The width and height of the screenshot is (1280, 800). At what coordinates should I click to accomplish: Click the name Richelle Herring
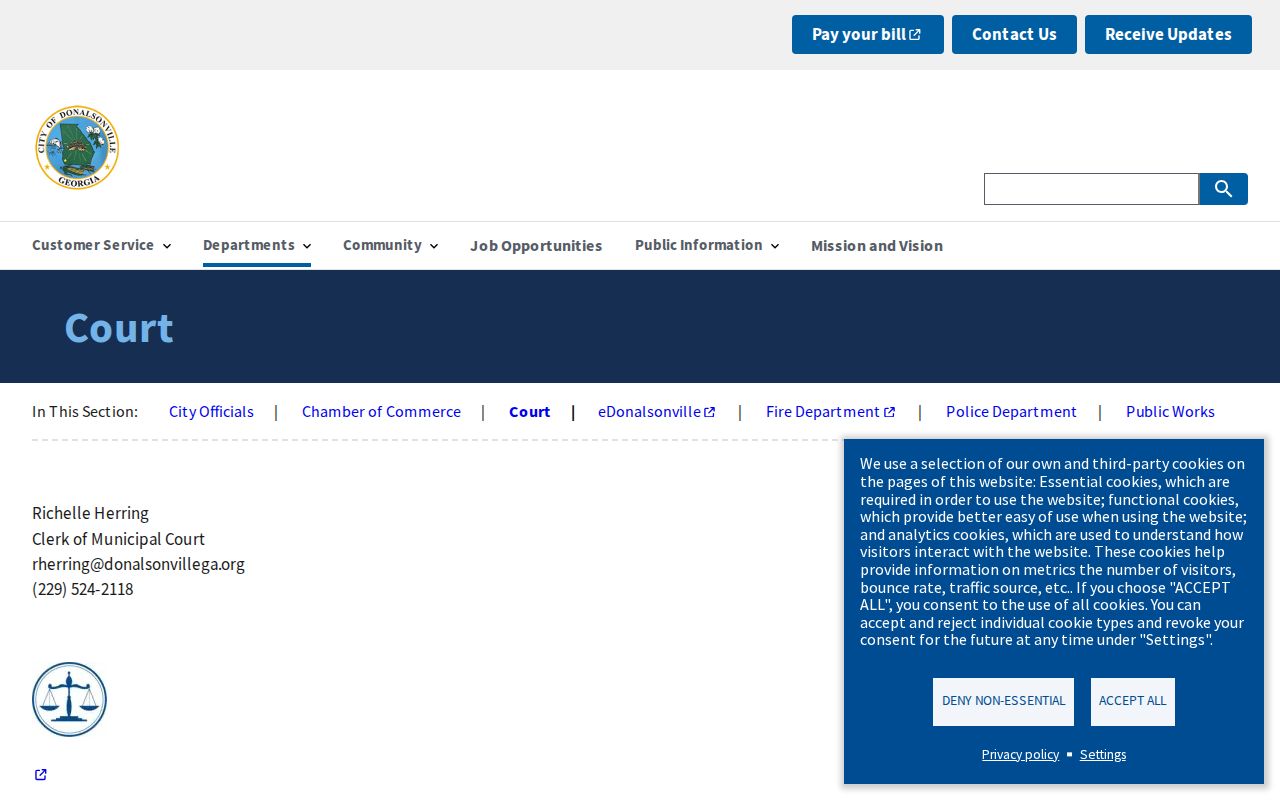[90, 513]
